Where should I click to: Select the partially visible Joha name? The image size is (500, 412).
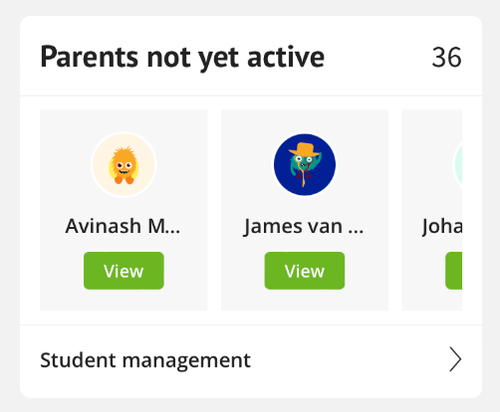point(442,227)
